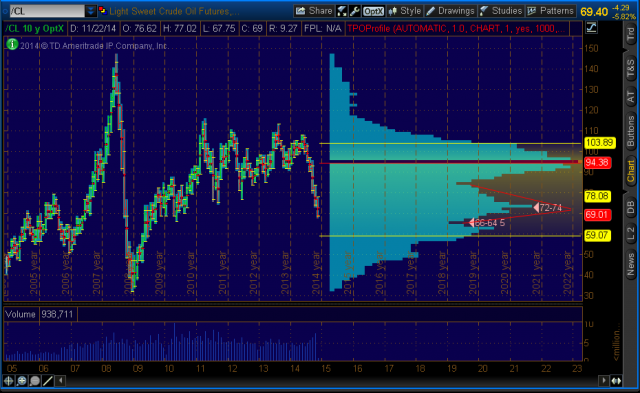
Task: Click the 69.01 red price label
Action: (x=597, y=215)
